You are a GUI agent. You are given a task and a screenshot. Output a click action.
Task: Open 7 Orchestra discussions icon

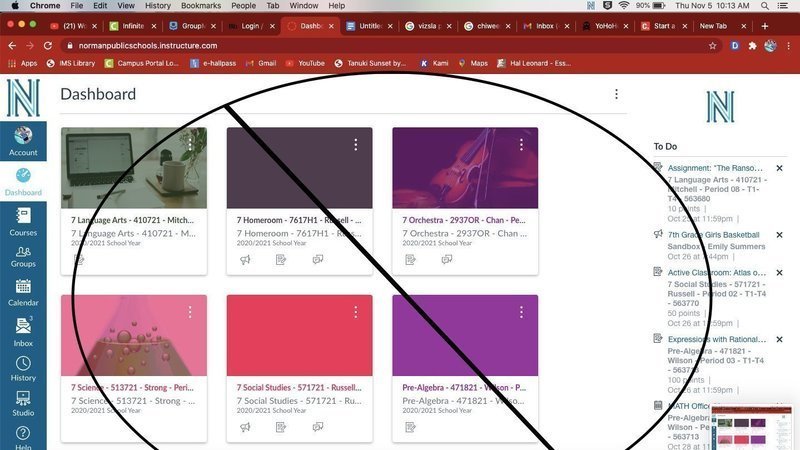(447, 260)
